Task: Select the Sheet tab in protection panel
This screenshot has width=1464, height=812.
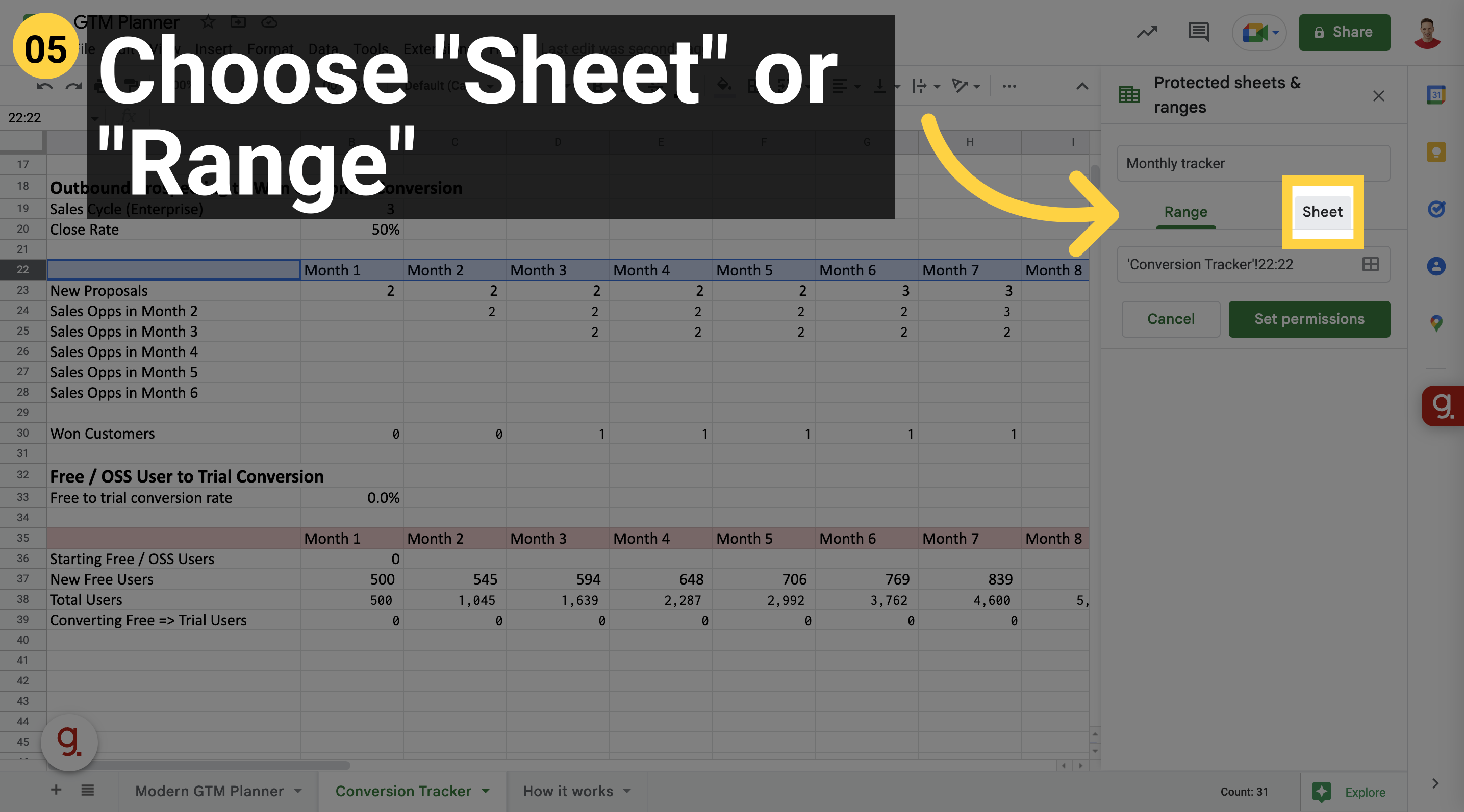Action: (1322, 211)
